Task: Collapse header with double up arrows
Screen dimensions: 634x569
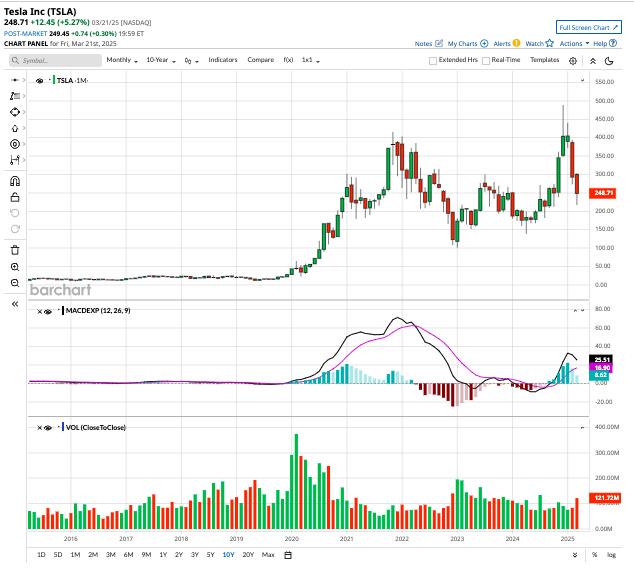Action: point(592,61)
